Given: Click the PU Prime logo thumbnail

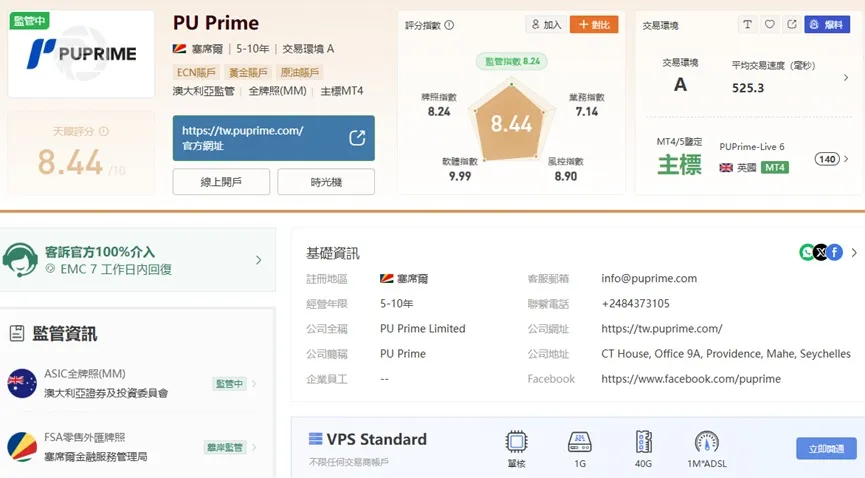Looking at the screenshot, I should (81, 54).
